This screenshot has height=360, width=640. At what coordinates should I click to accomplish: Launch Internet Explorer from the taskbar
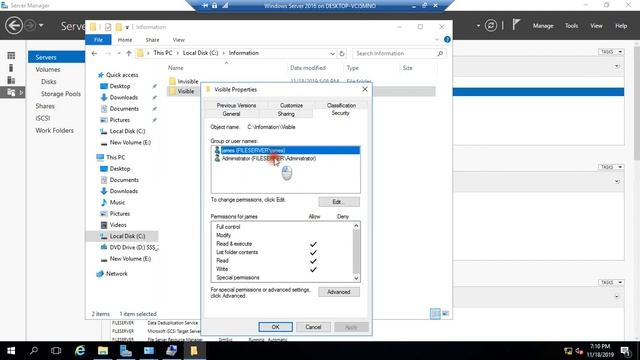coord(80,351)
